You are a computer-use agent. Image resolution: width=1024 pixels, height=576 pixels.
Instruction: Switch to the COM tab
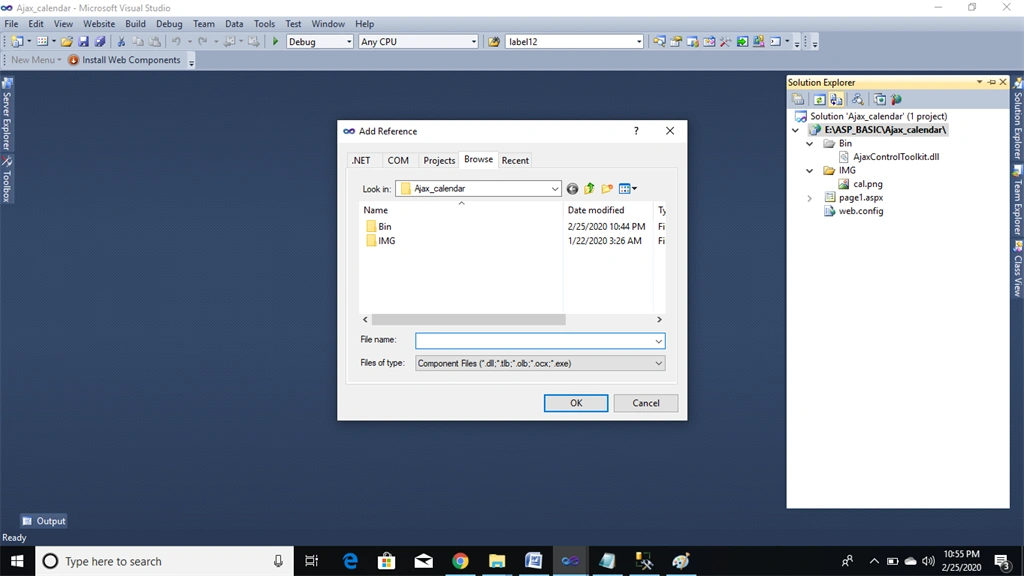coord(398,161)
